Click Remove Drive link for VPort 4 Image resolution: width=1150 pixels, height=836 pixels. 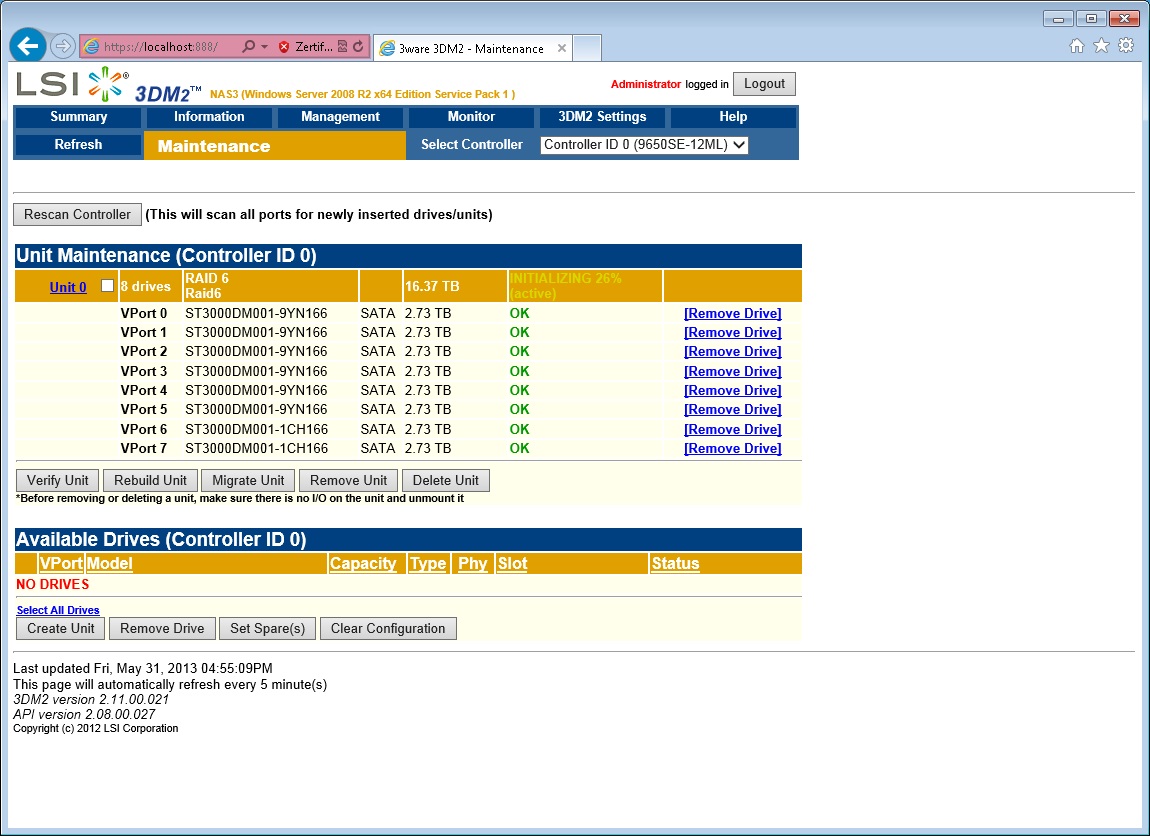tap(733, 390)
